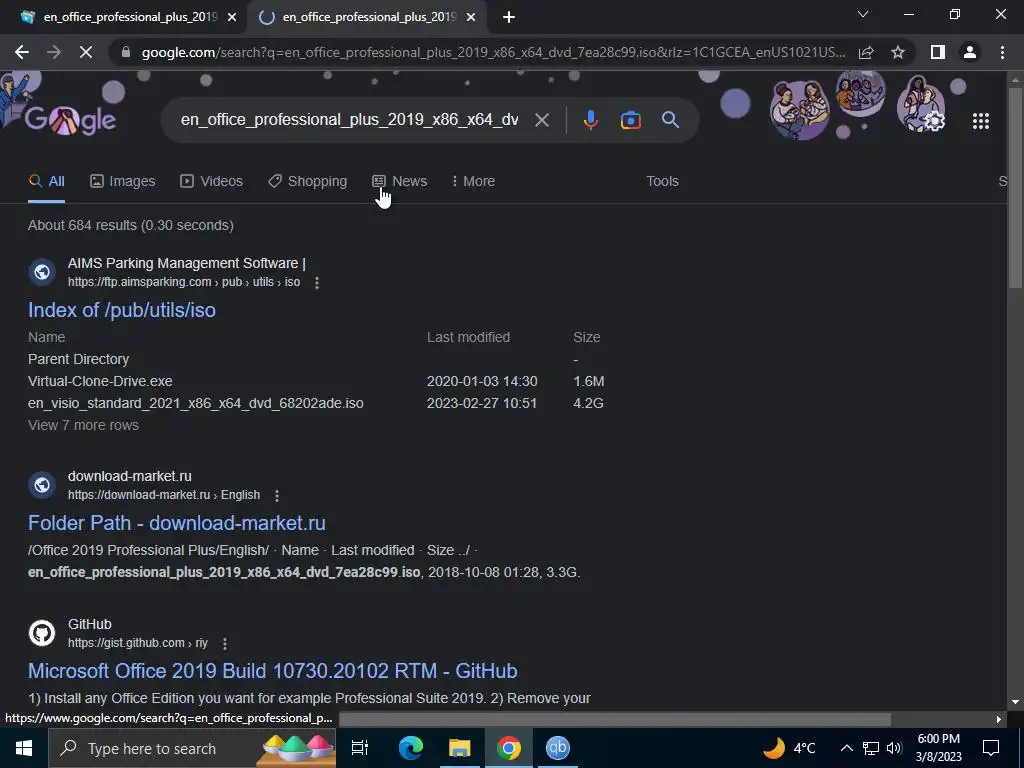Click the horizontal scrollbar thumb
Viewport: 1024px width, 768px height.
click(615, 719)
